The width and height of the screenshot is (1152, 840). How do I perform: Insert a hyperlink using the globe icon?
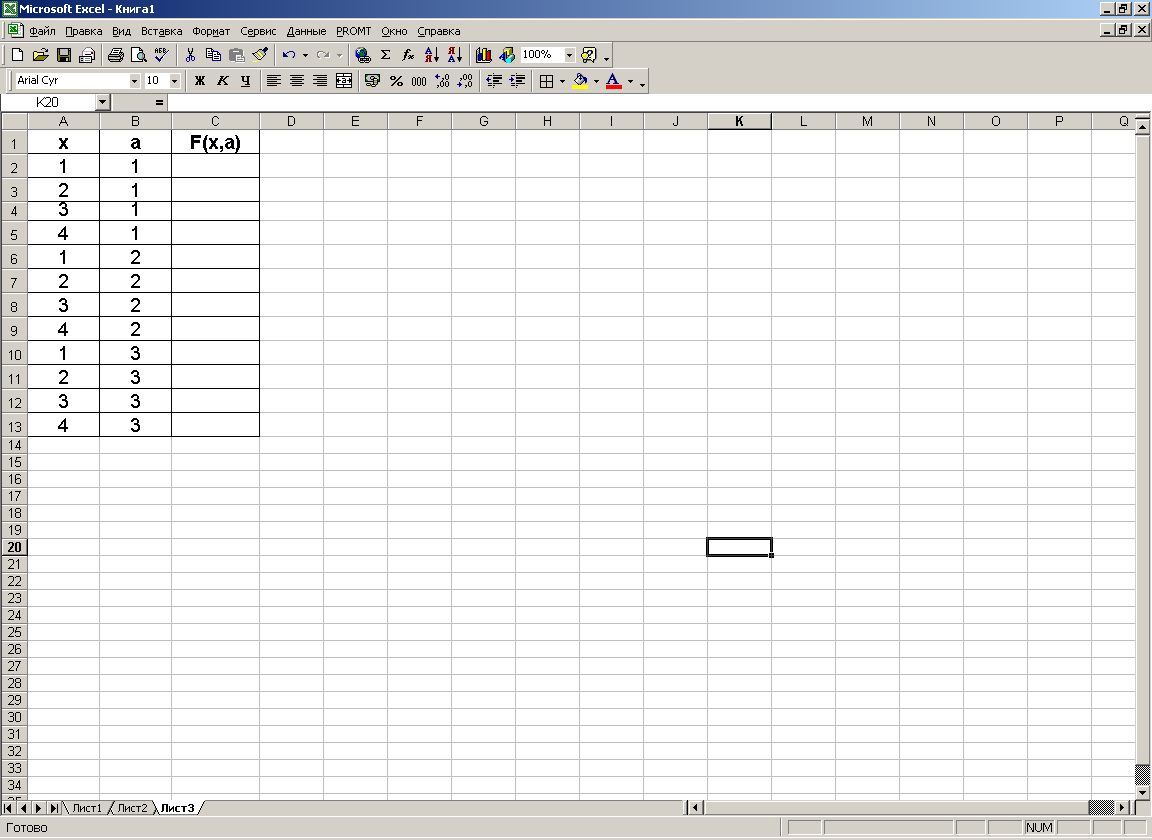click(362, 55)
